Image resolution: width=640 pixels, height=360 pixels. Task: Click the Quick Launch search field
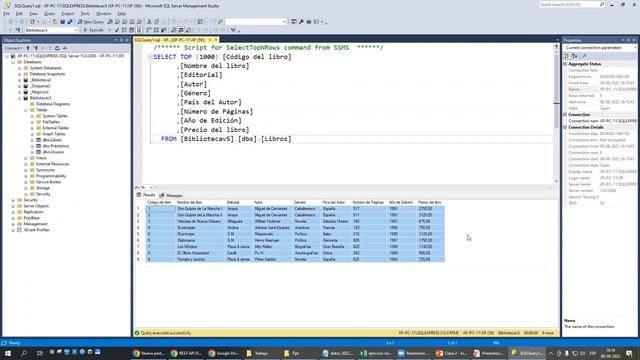coord(571,4)
